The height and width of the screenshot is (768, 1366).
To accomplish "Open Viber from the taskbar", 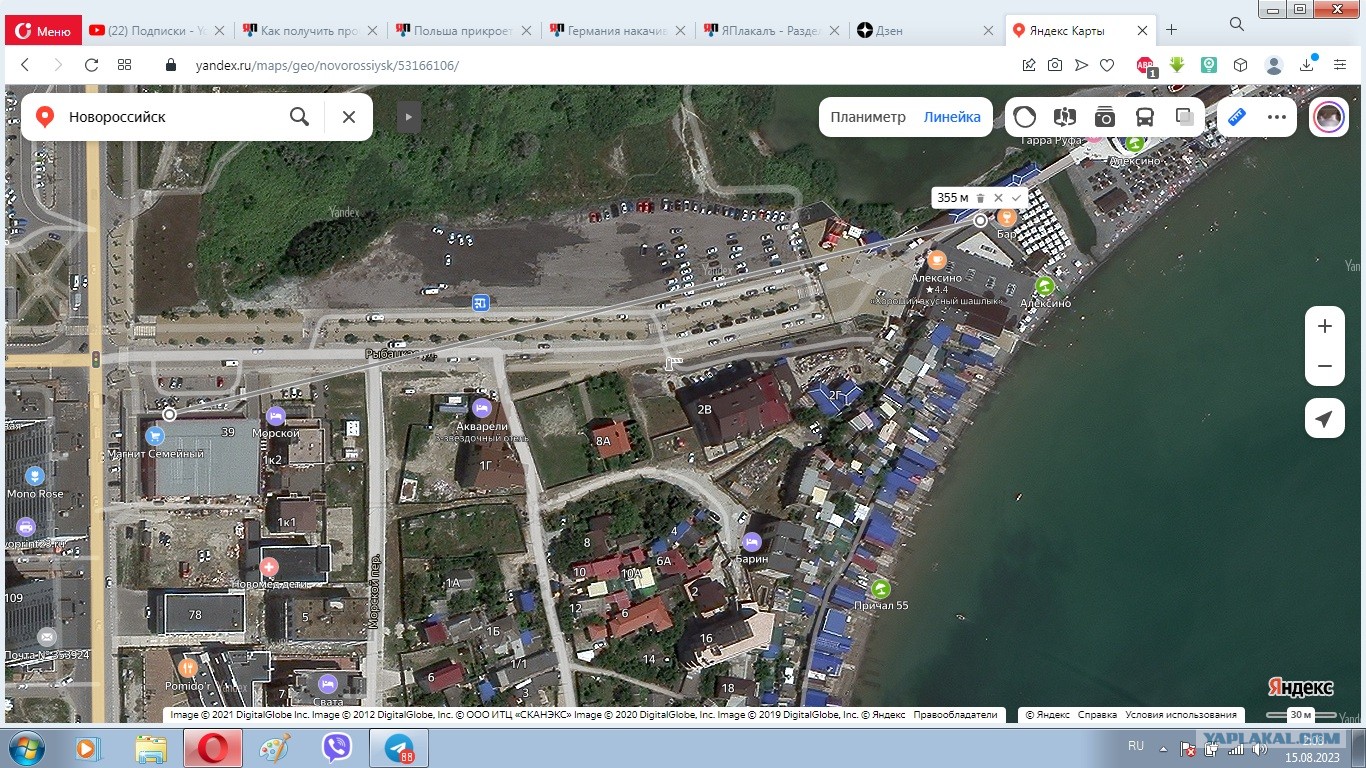I will (x=337, y=748).
